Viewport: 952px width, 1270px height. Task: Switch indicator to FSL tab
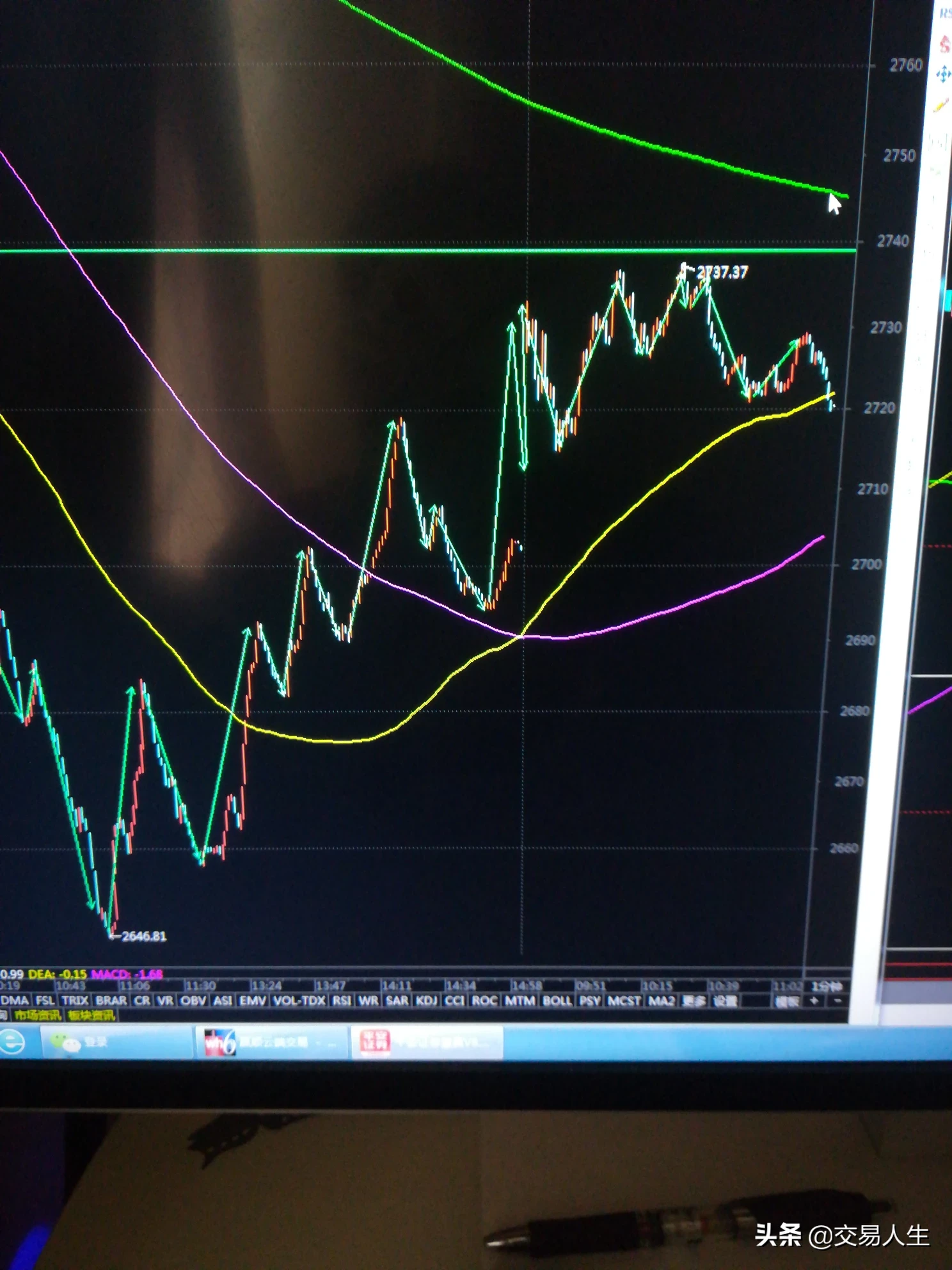pyautogui.click(x=45, y=1001)
